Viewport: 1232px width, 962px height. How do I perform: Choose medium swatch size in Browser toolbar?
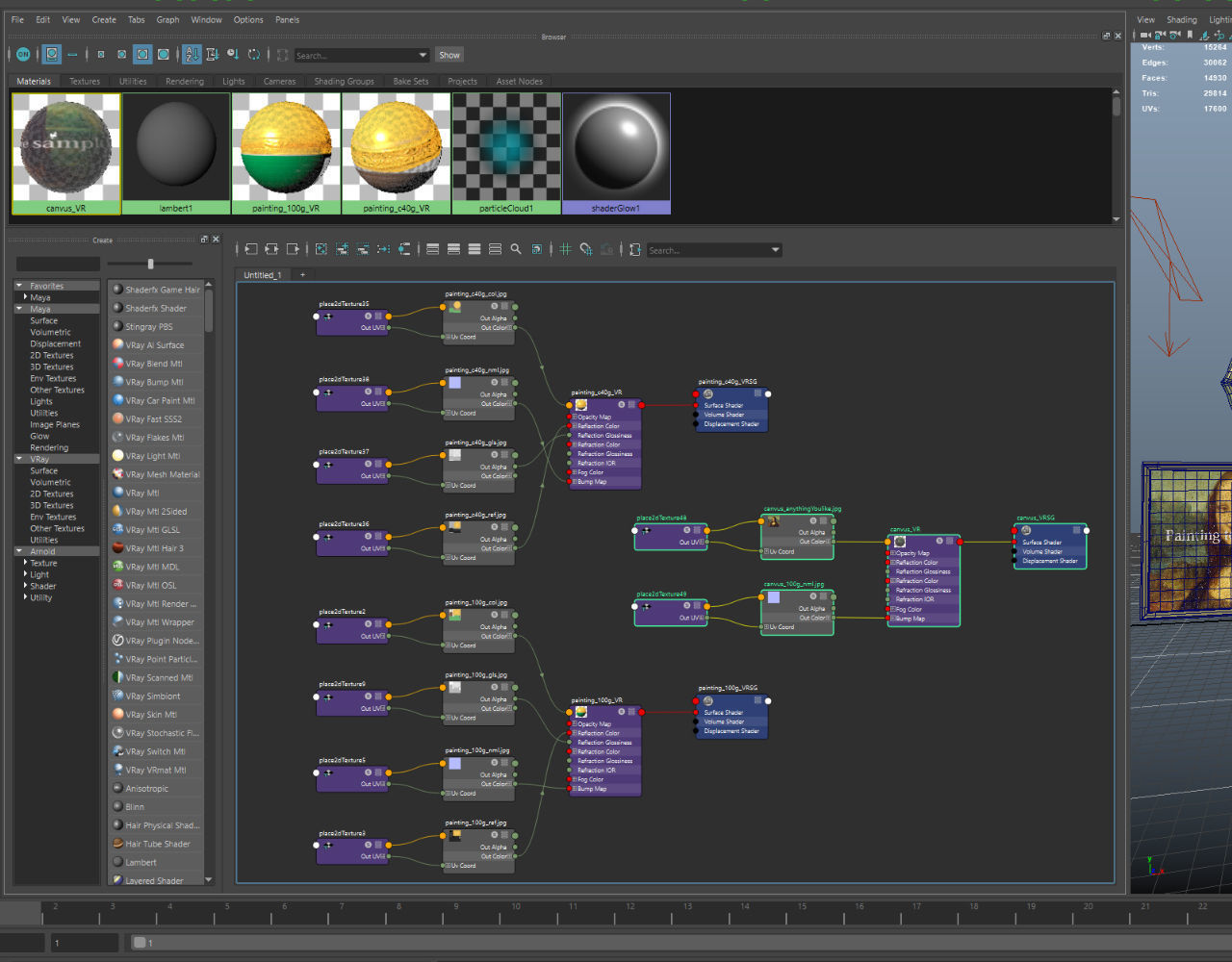[x=122, y=55]
